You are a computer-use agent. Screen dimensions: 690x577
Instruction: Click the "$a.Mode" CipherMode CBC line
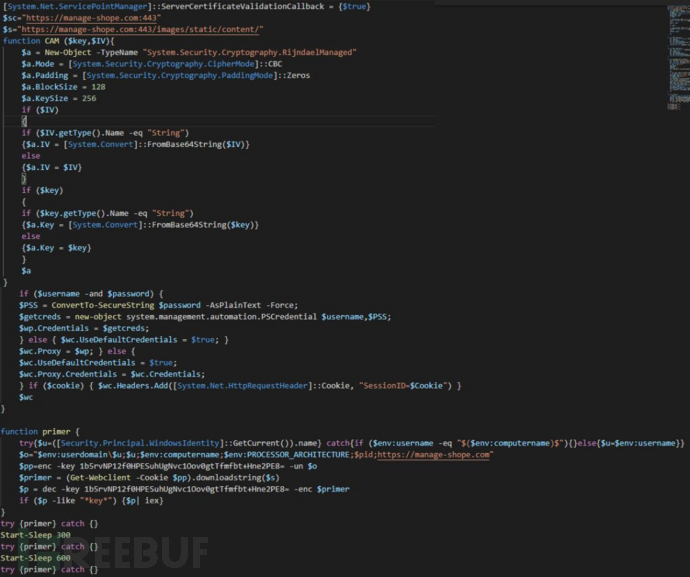[152, 64]
